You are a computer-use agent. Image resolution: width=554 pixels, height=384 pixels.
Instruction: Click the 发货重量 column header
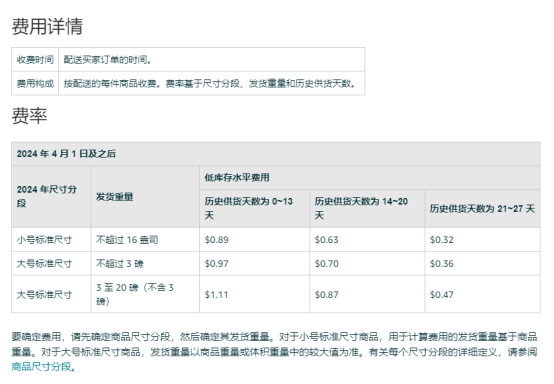(145, 196)
